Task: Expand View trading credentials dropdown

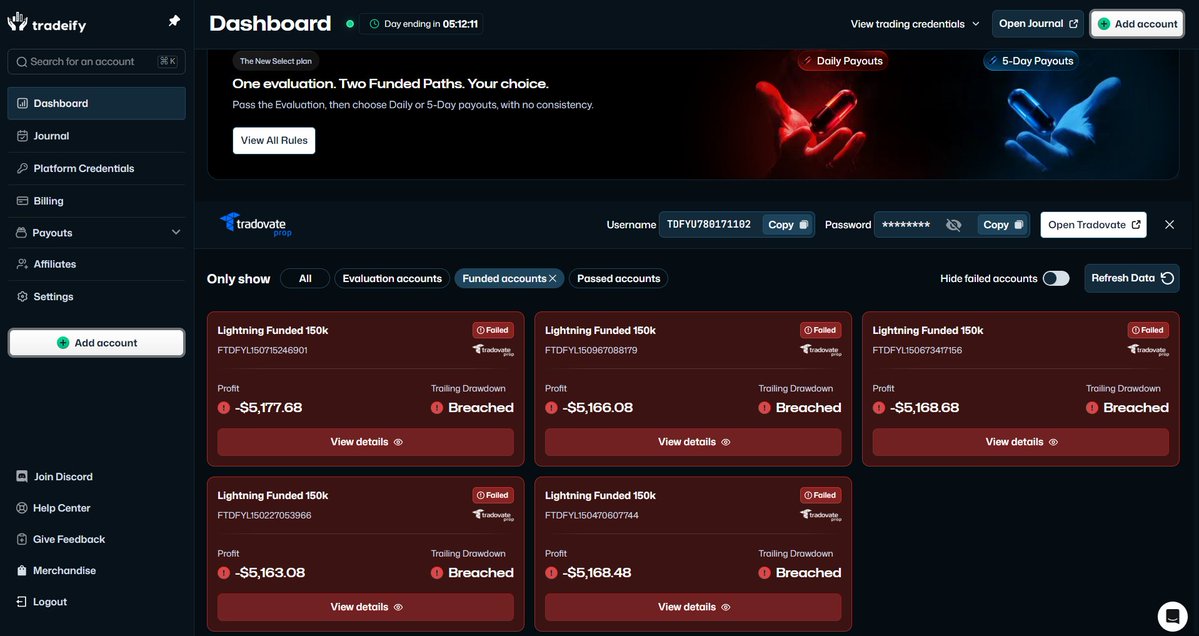Action: click(x=915, y=24)
